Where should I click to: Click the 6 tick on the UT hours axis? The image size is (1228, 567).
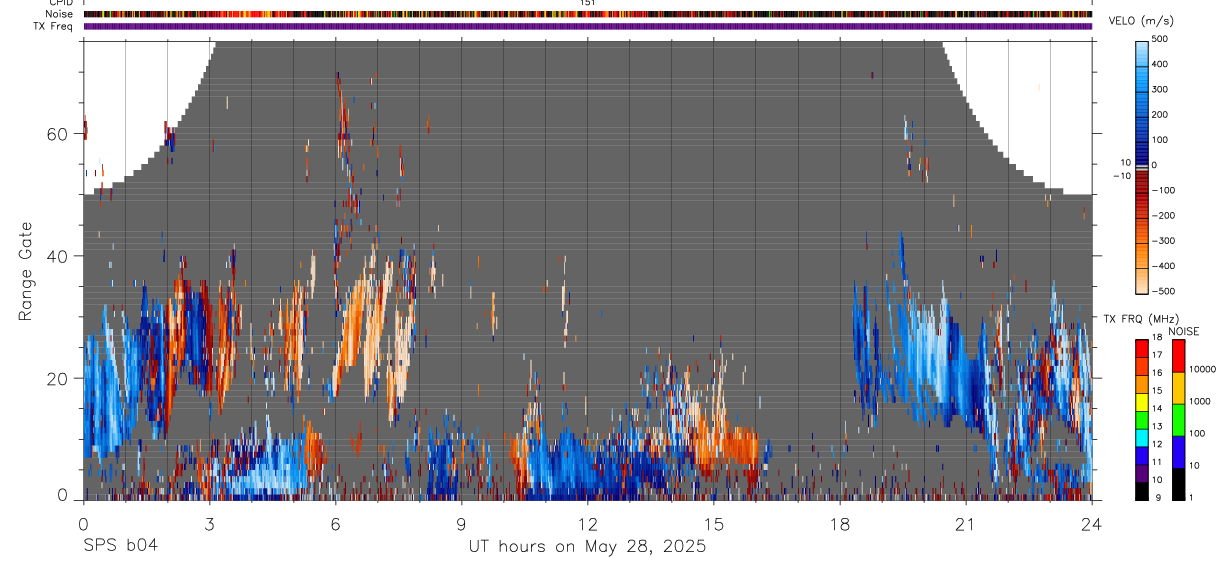[x=335, y=523]
